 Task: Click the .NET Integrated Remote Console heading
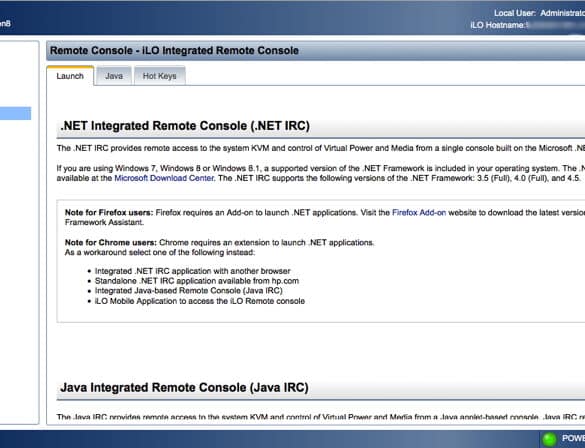click(x=185, y=126)
